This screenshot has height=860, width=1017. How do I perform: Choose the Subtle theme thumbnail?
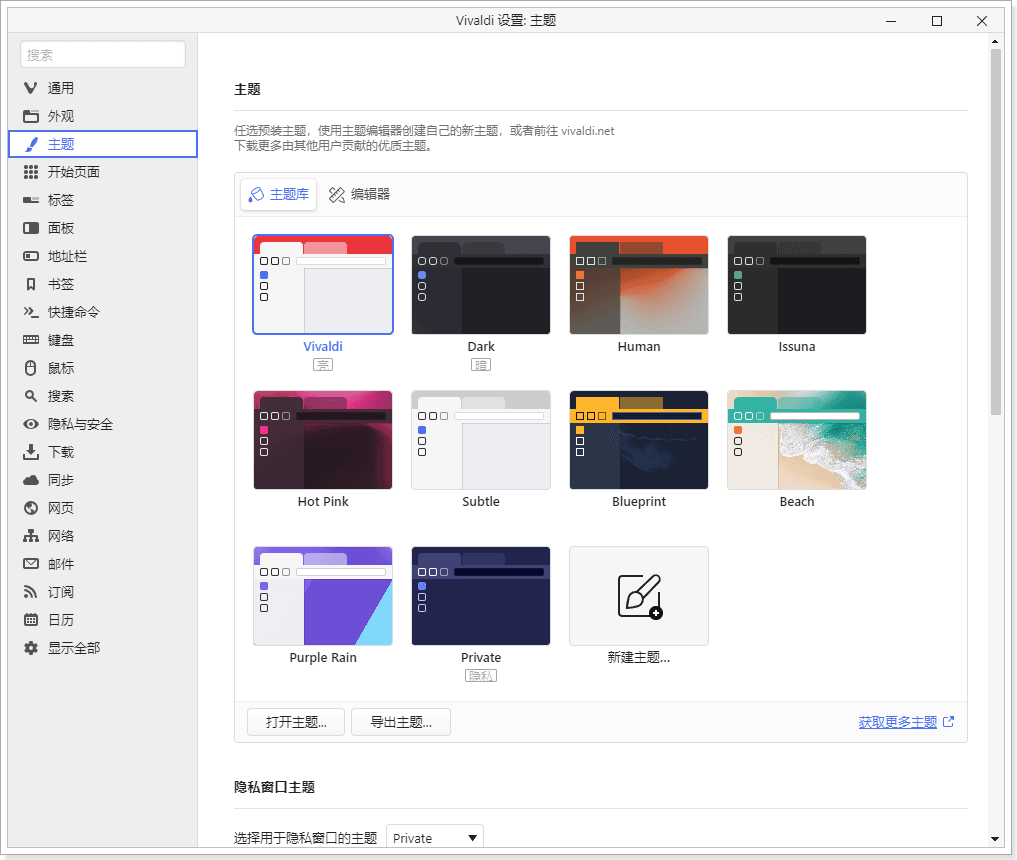[481, 440]
